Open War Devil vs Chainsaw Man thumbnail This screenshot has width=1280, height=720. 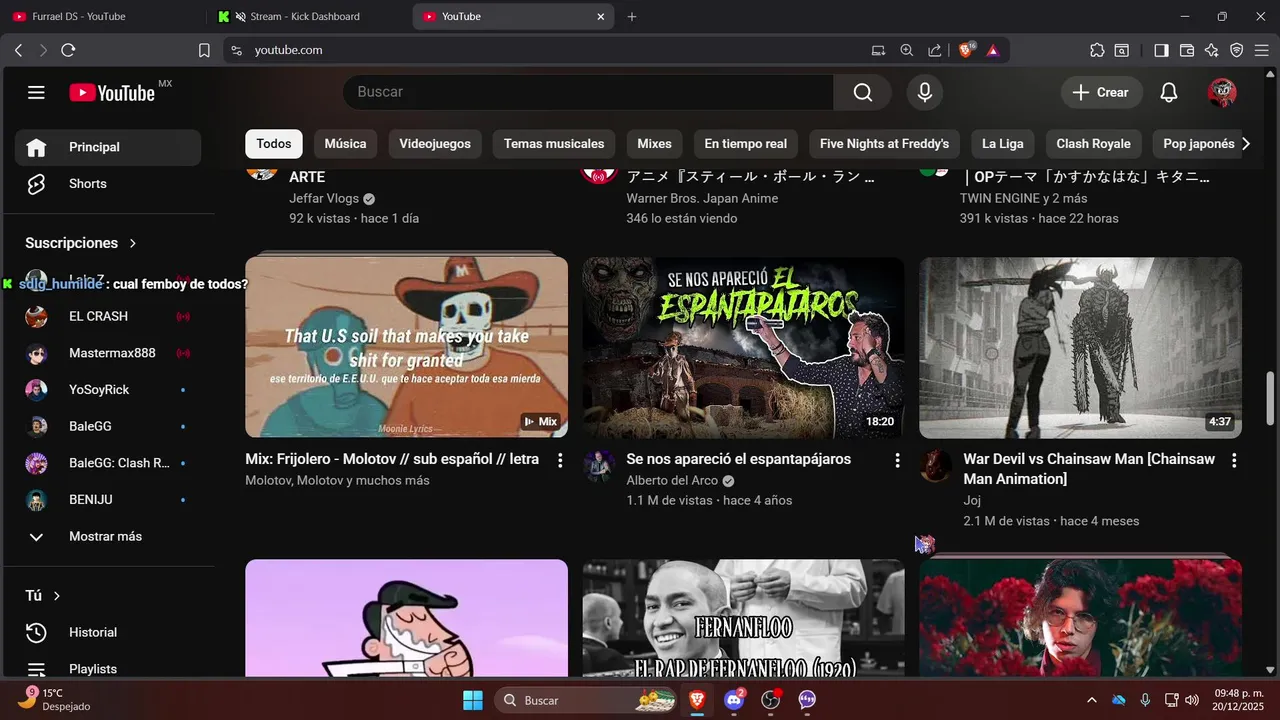[1080, 347]
